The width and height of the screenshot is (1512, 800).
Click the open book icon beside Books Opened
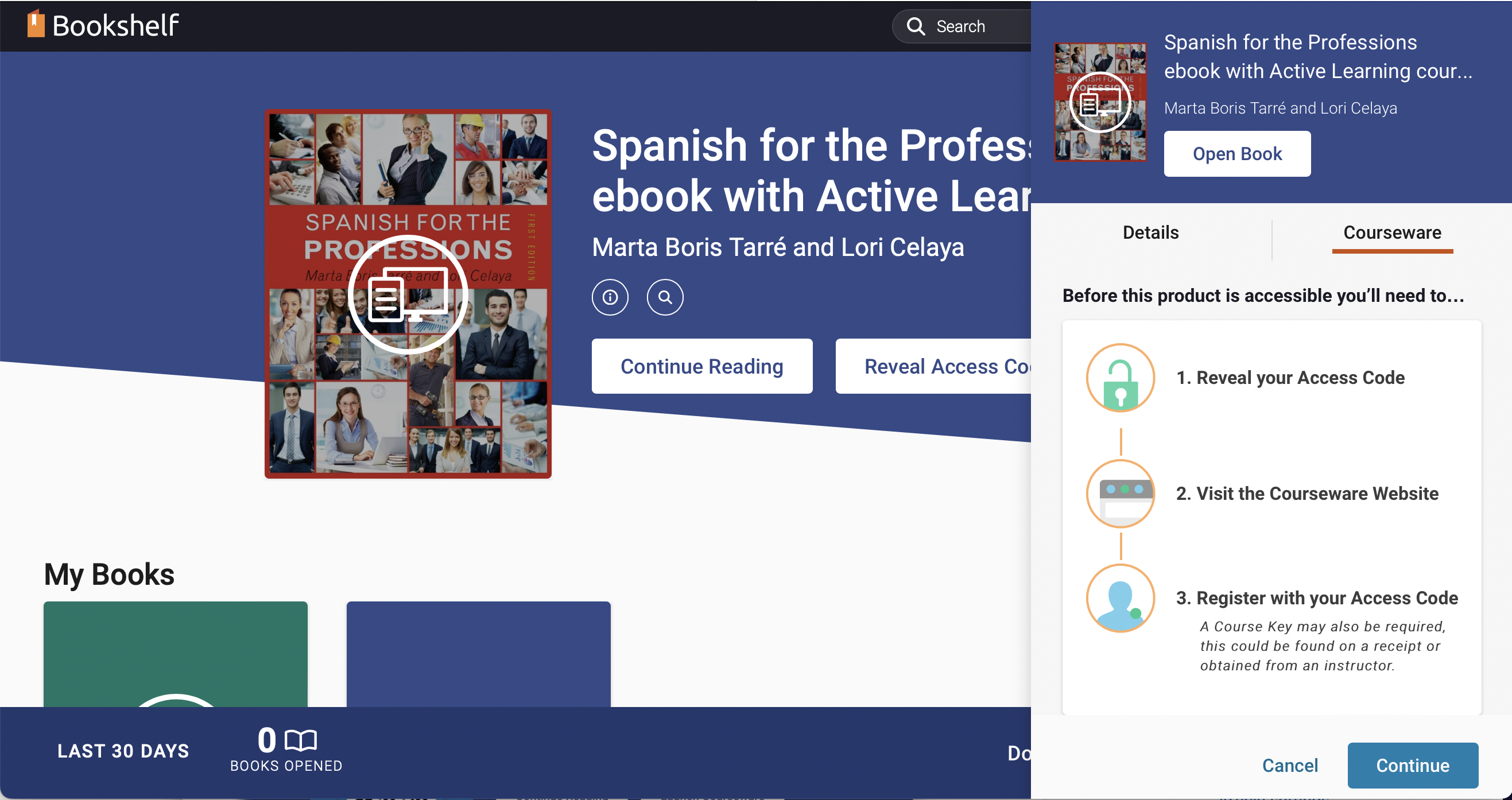pos(301,740)
